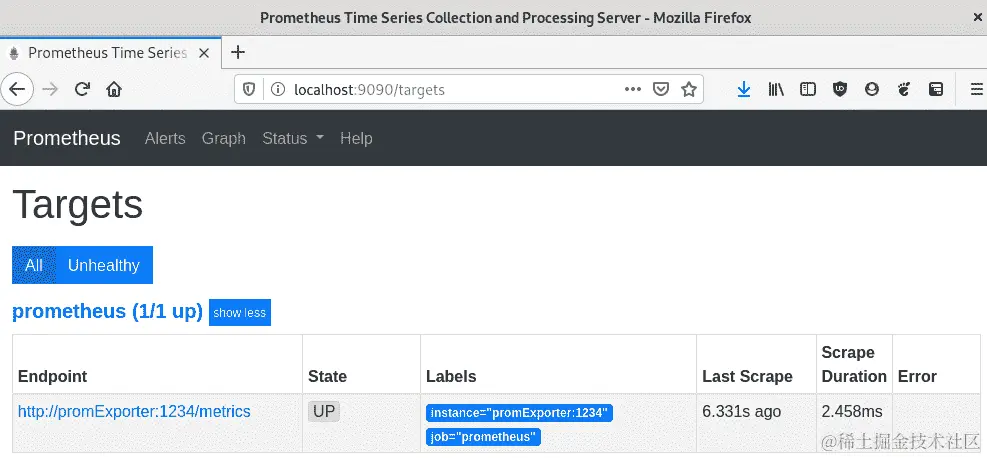Show only Unhealthy targets
This screenshot has width=987, height=458.
pos(103,265)
